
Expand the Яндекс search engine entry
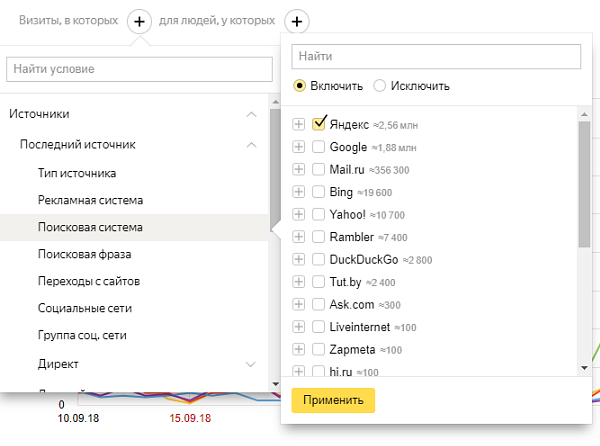[298, 124]
